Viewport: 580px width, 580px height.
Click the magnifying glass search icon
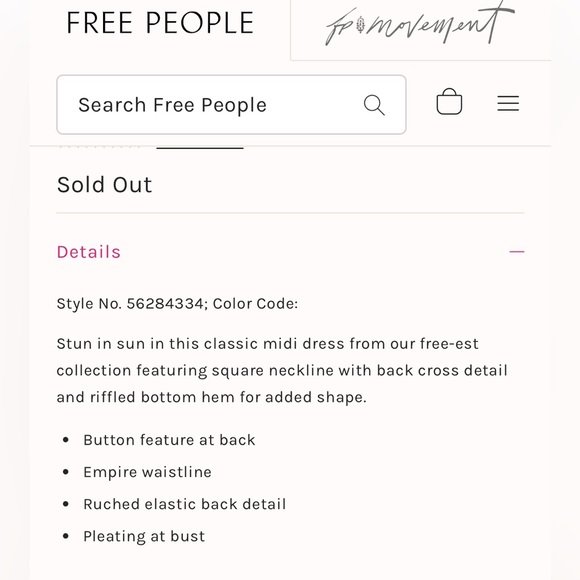(374, 105)
